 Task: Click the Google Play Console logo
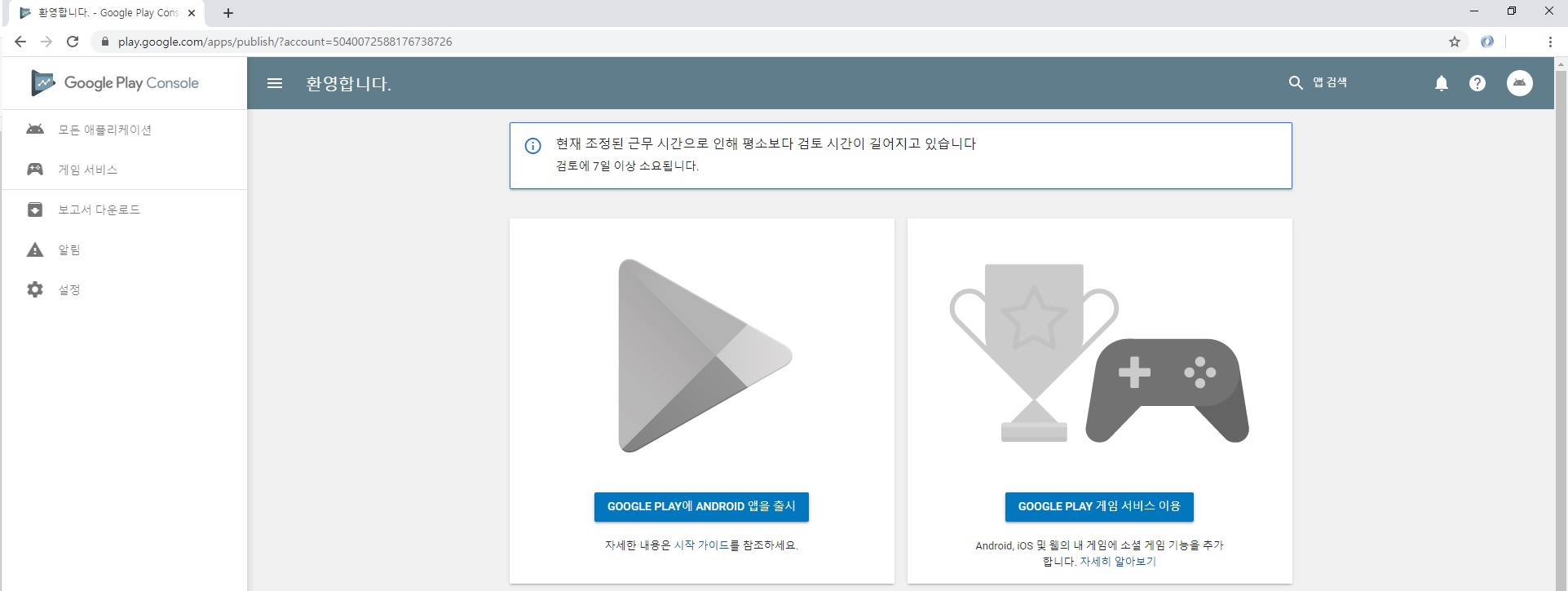coord(115,82)
